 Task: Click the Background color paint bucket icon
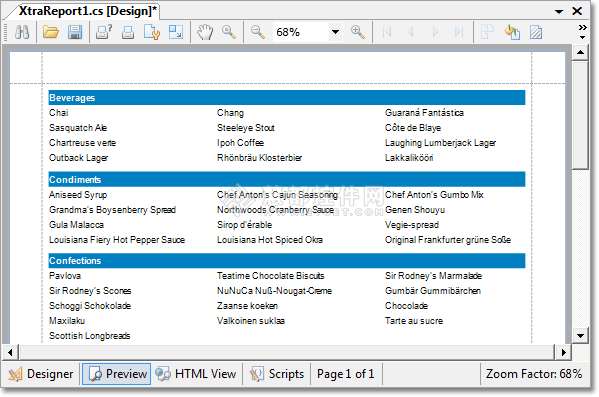[x=512, y=32]
